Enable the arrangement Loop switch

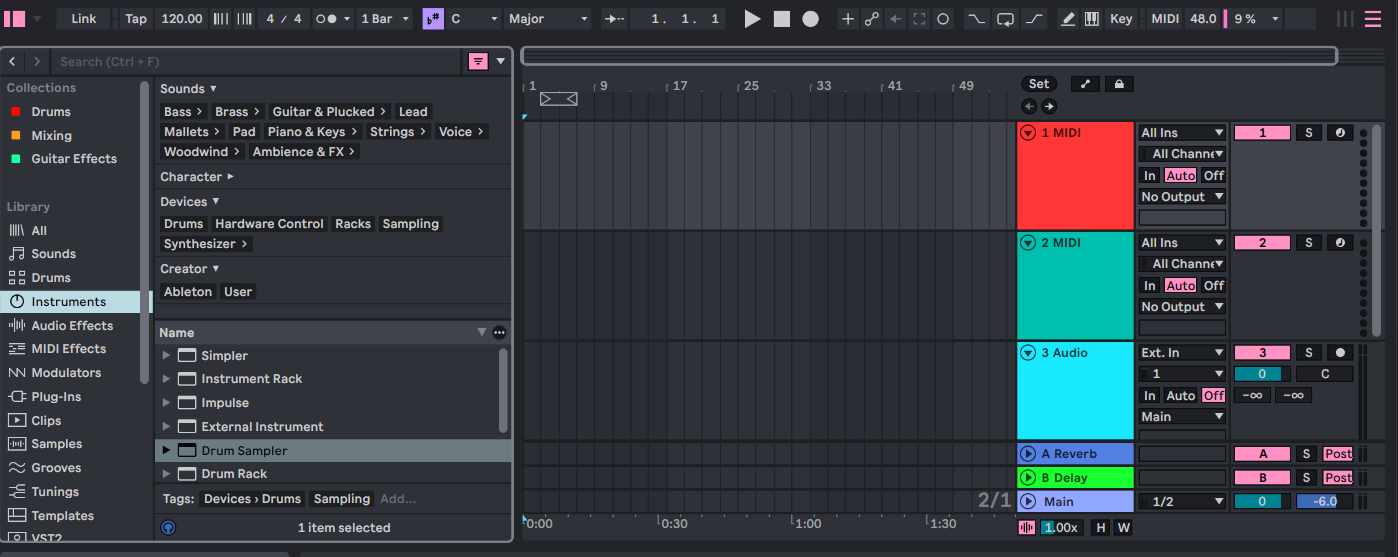1006,19
